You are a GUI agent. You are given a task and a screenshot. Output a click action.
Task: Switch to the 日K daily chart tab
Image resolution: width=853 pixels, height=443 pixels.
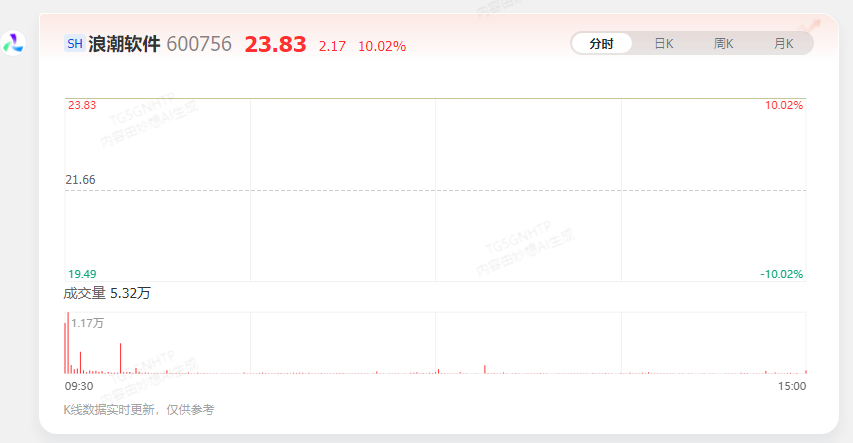(664, 44)
